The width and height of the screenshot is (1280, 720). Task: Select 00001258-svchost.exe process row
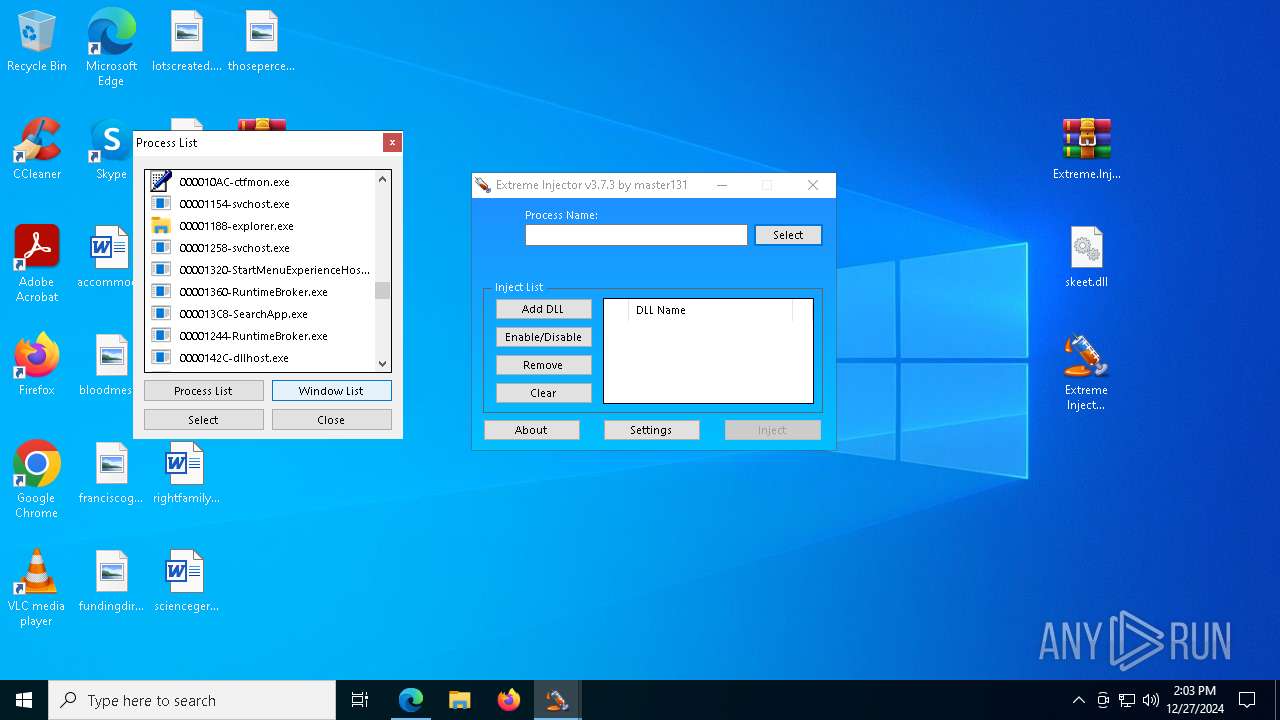[x=260, y=248]
